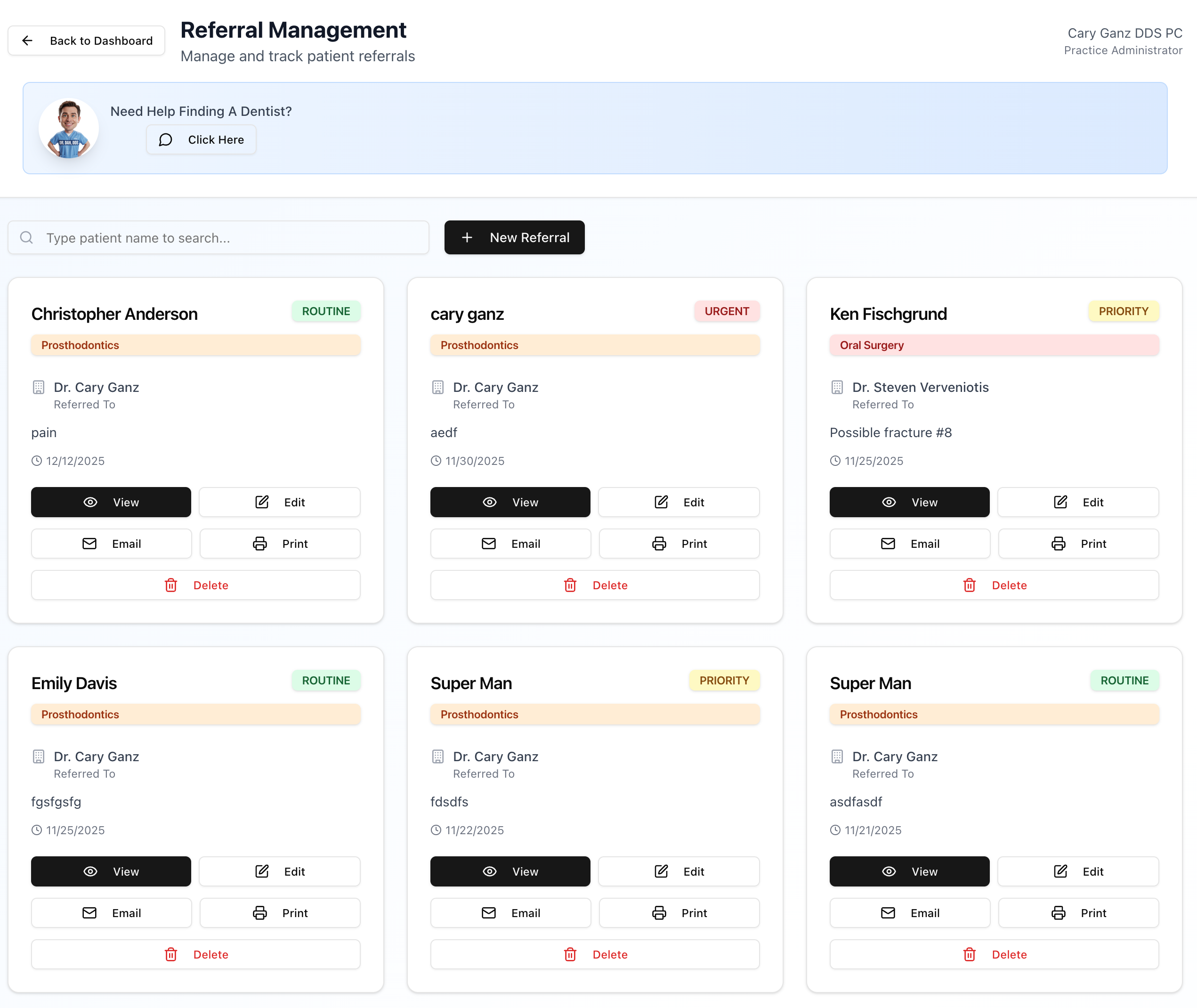
Task: Click the Dr. Dan DDS avatar image
Action: tap(69, 129)
